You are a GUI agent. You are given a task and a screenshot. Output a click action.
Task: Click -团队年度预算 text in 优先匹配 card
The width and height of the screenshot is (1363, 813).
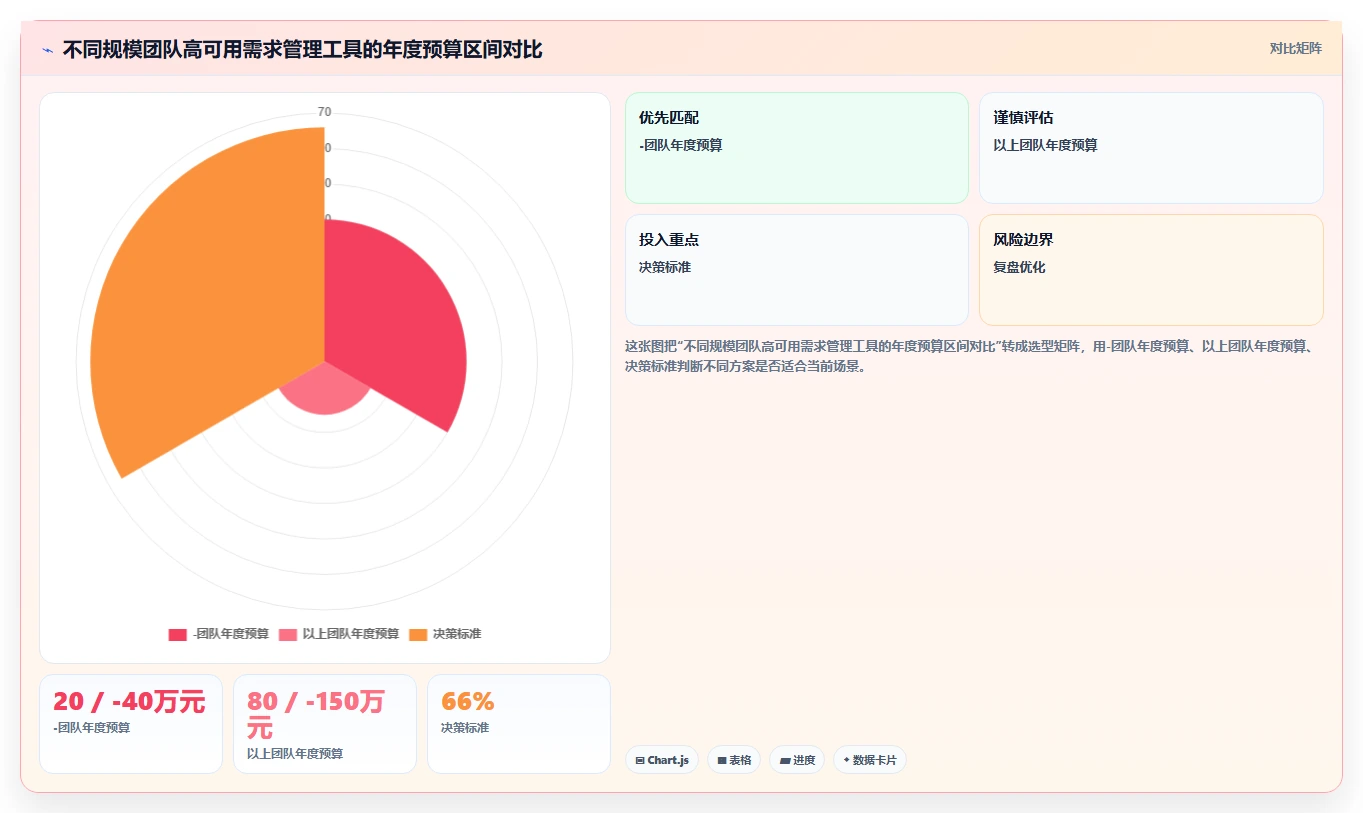(x=681, y=145)
